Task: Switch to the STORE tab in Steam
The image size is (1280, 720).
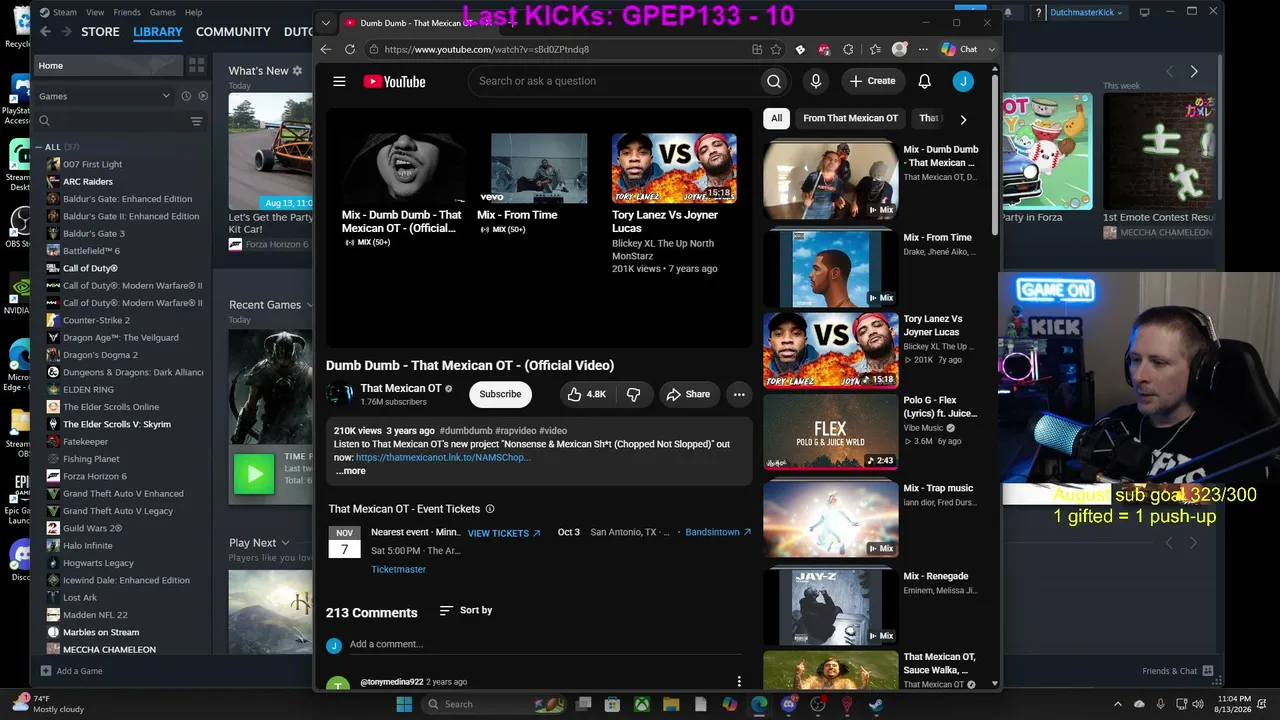Action: coord(100,32)
